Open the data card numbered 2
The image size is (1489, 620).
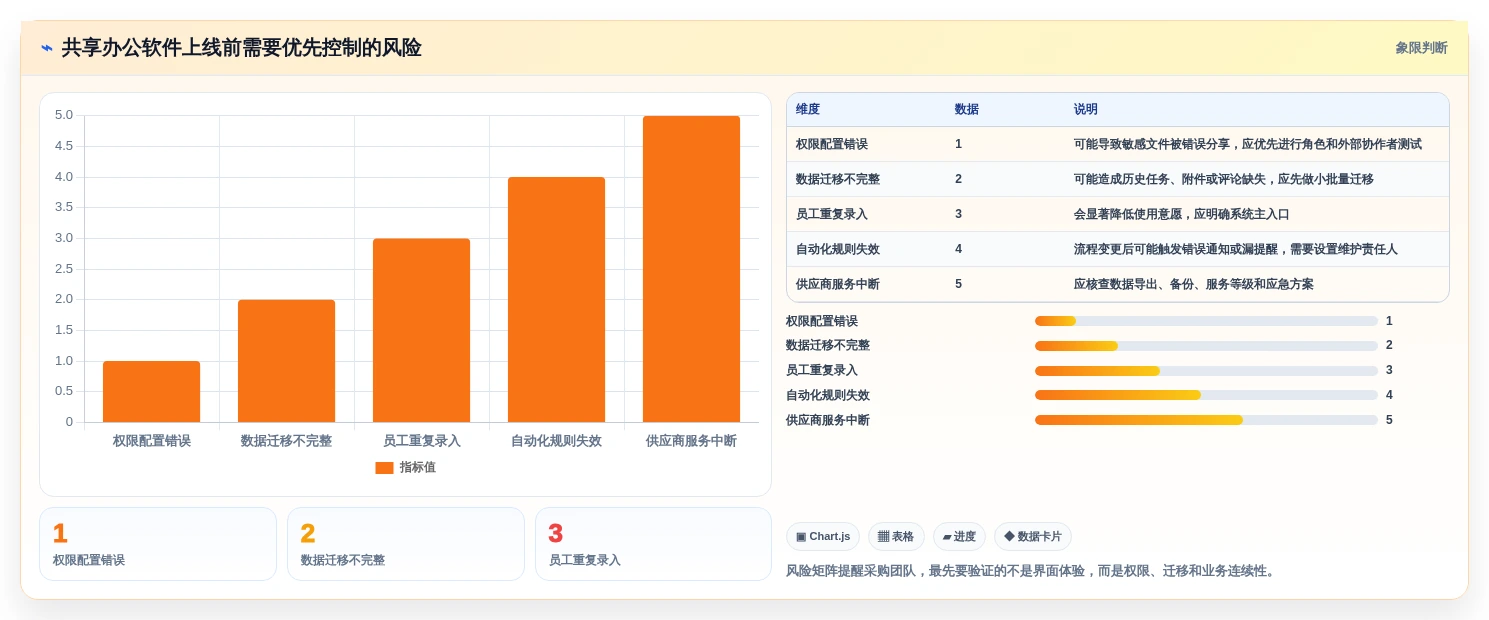[406, 544]
